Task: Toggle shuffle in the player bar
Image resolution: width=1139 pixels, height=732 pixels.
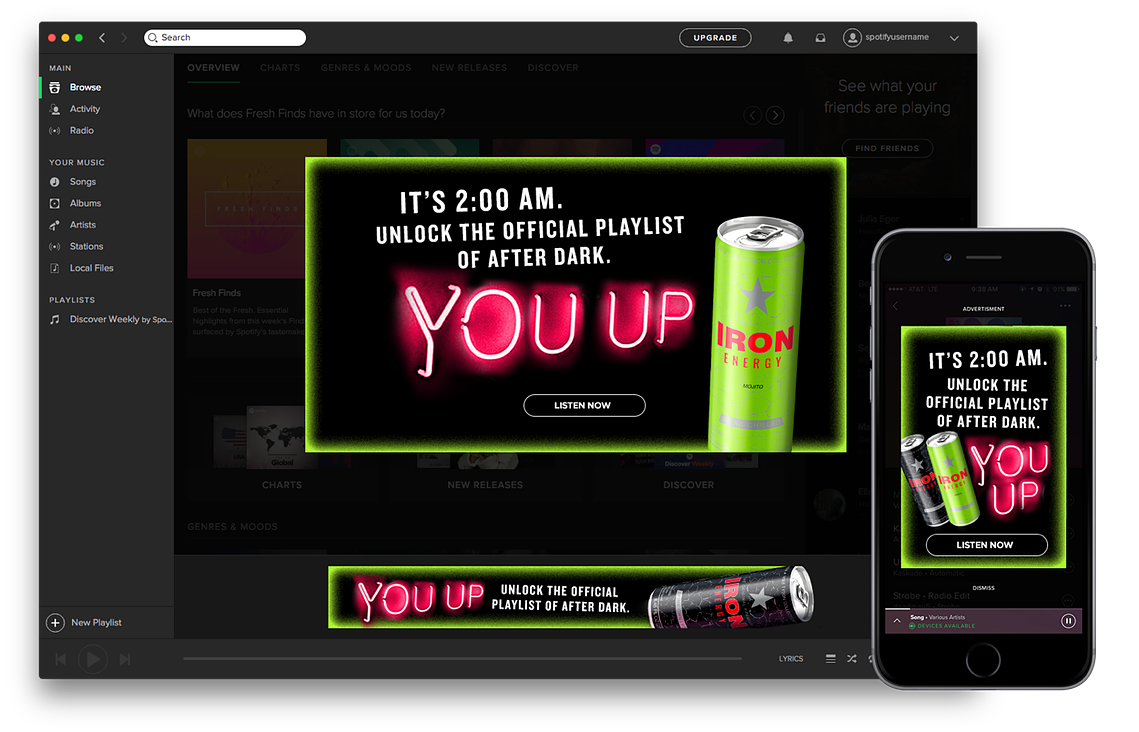Action: [851, 659]
